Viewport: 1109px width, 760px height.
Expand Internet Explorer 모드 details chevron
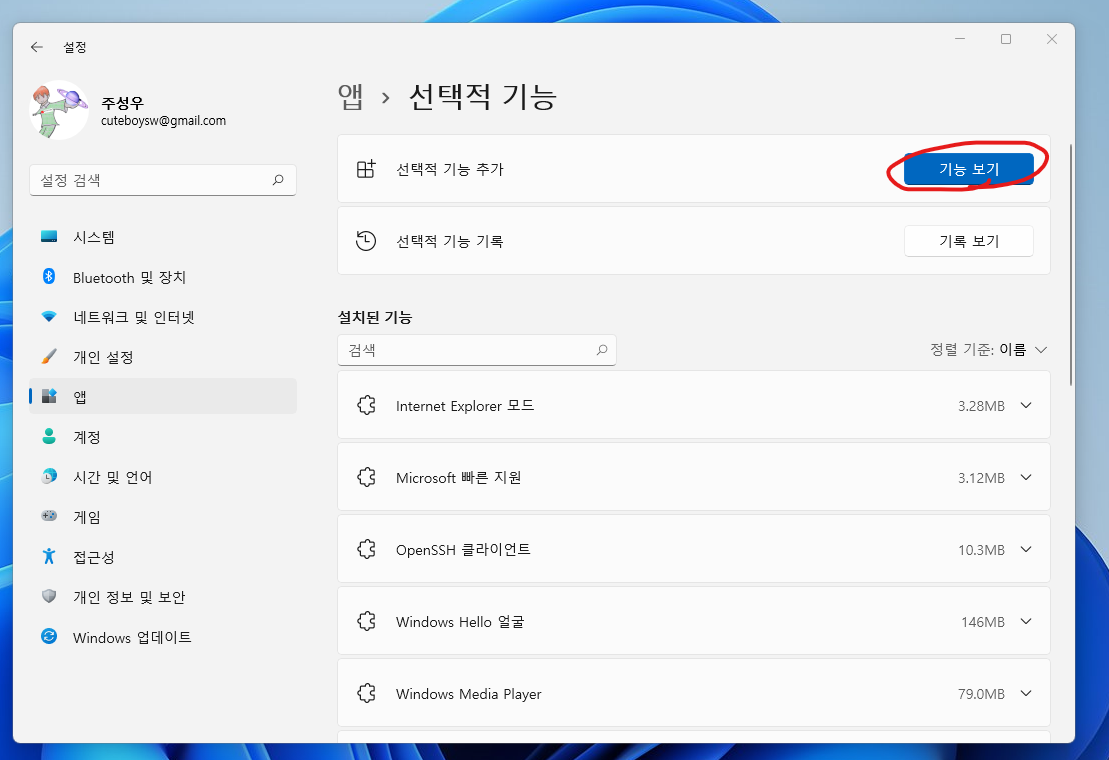pos(1026,405)
